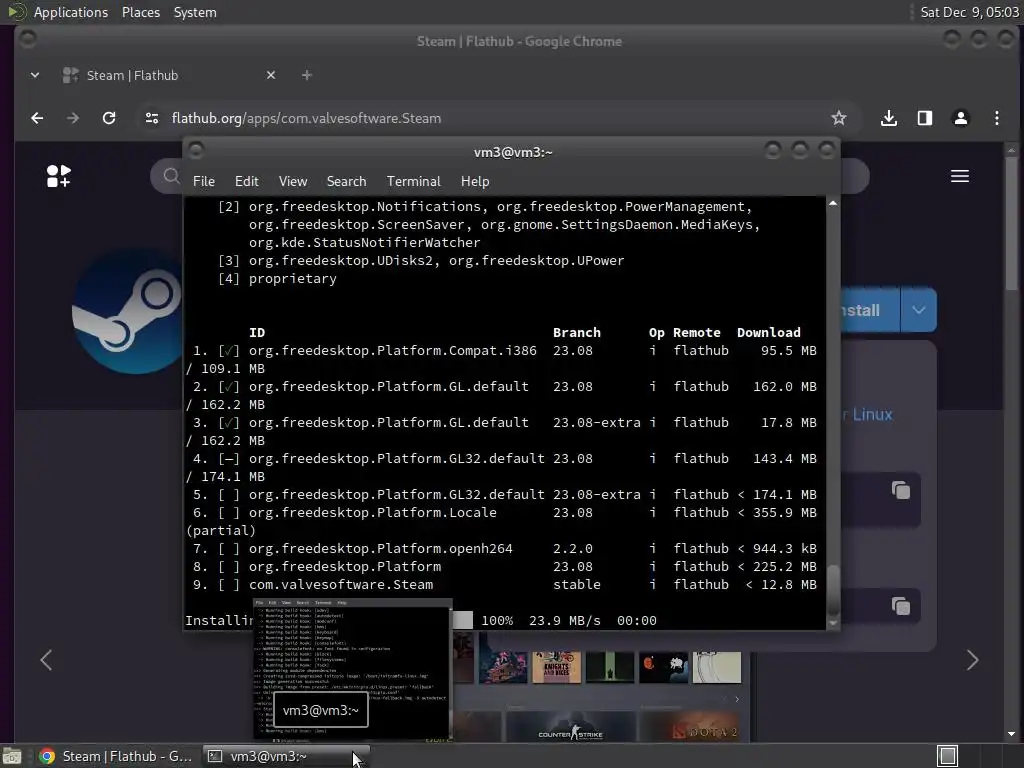This screenshot has width=1024, height=768.
Task: Click the Steam app logo
Action: pos(128,312)
